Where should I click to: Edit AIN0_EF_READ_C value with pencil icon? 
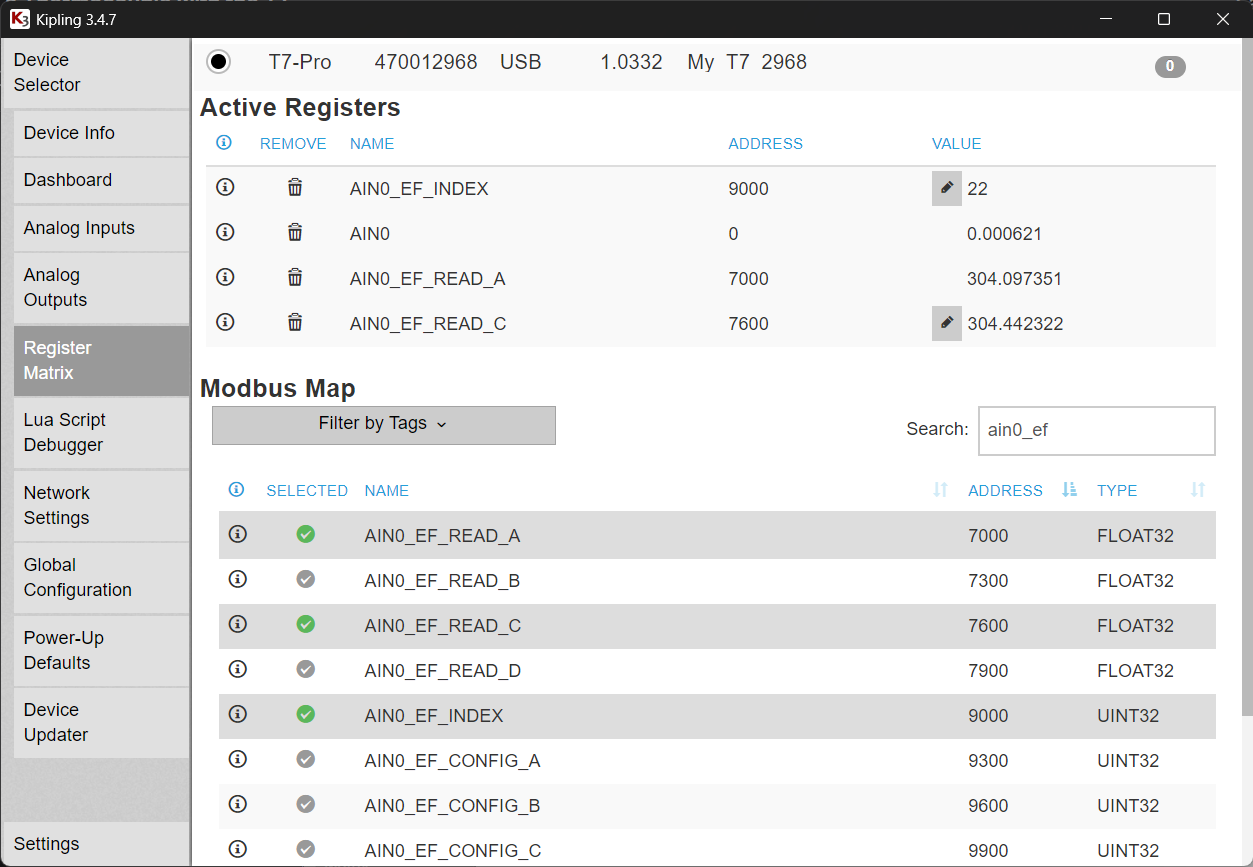coord(946,323)
